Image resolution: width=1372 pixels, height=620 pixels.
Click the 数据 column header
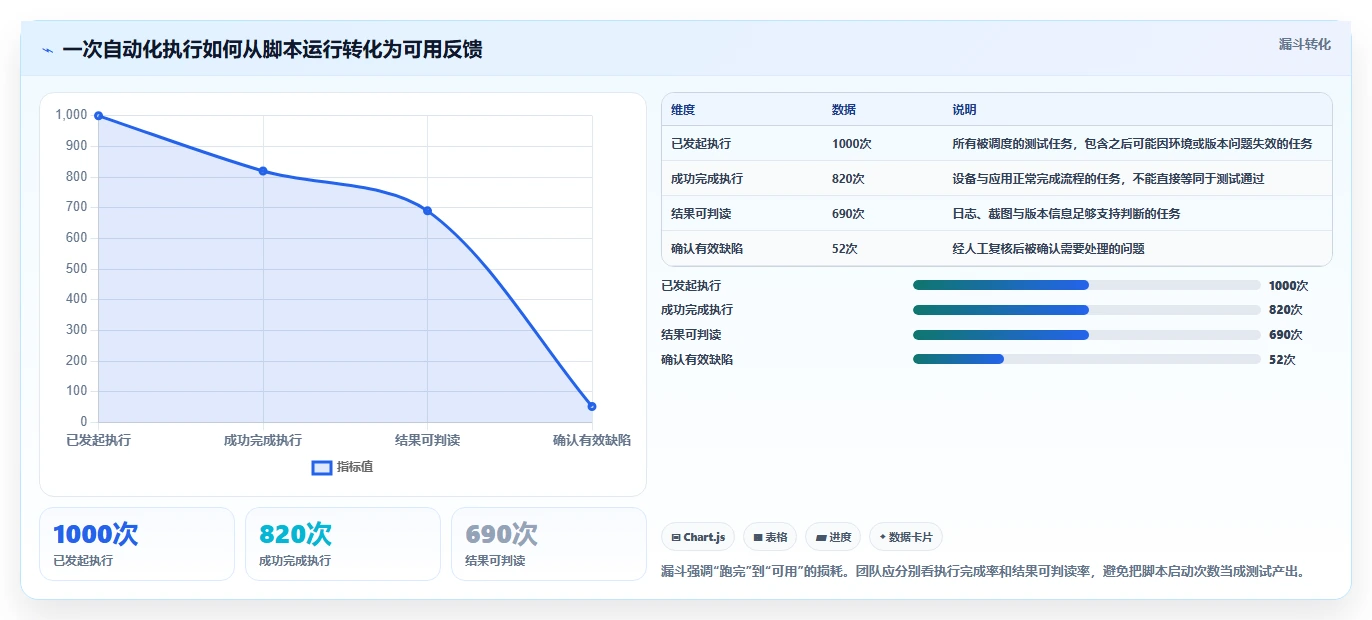(x=844, y=110)
